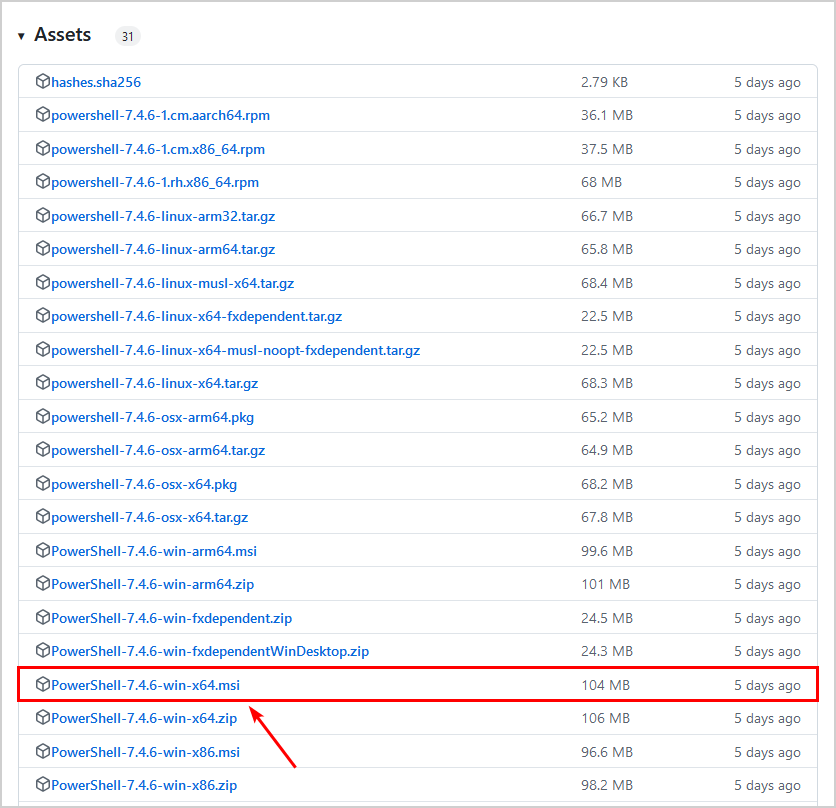Click the package icon for linux-arm64.tar.gz
The image size is (836, 808).
click(43, 249)
